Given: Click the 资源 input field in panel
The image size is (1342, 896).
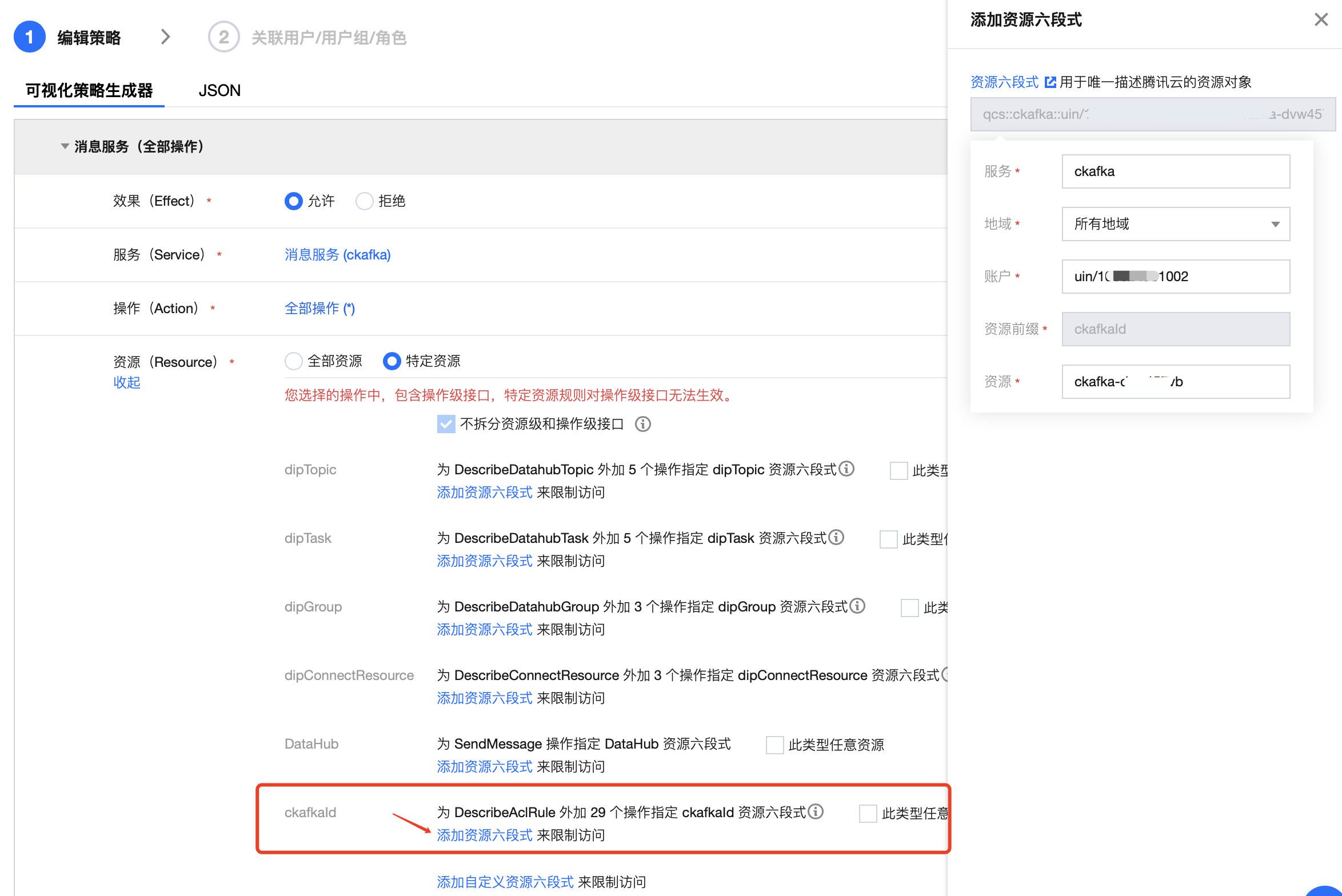Looking at the screenshot, I should pyautogui.click(x=1175, y=382).
